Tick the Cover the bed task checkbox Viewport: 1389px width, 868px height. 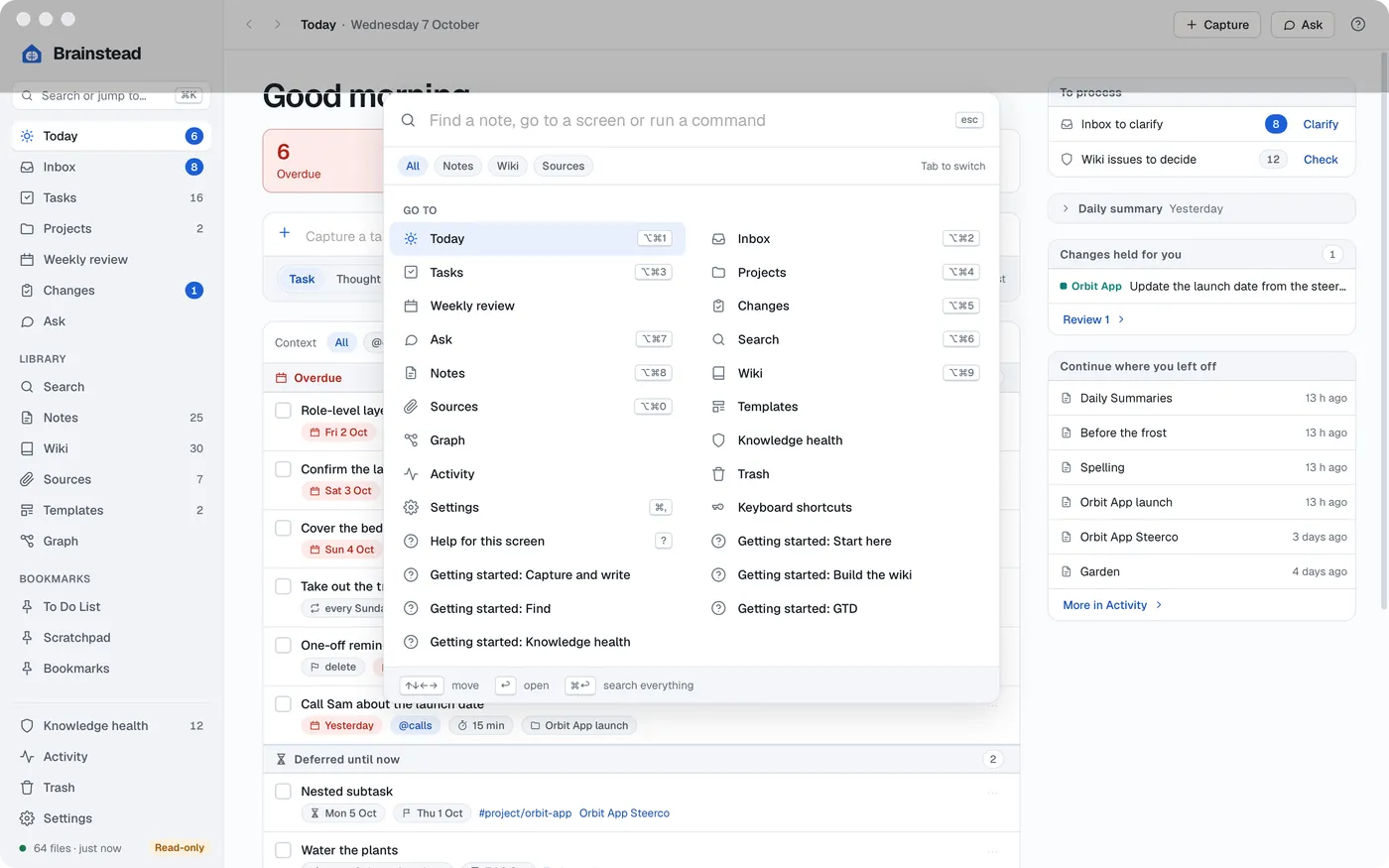[x=283, y=528]
